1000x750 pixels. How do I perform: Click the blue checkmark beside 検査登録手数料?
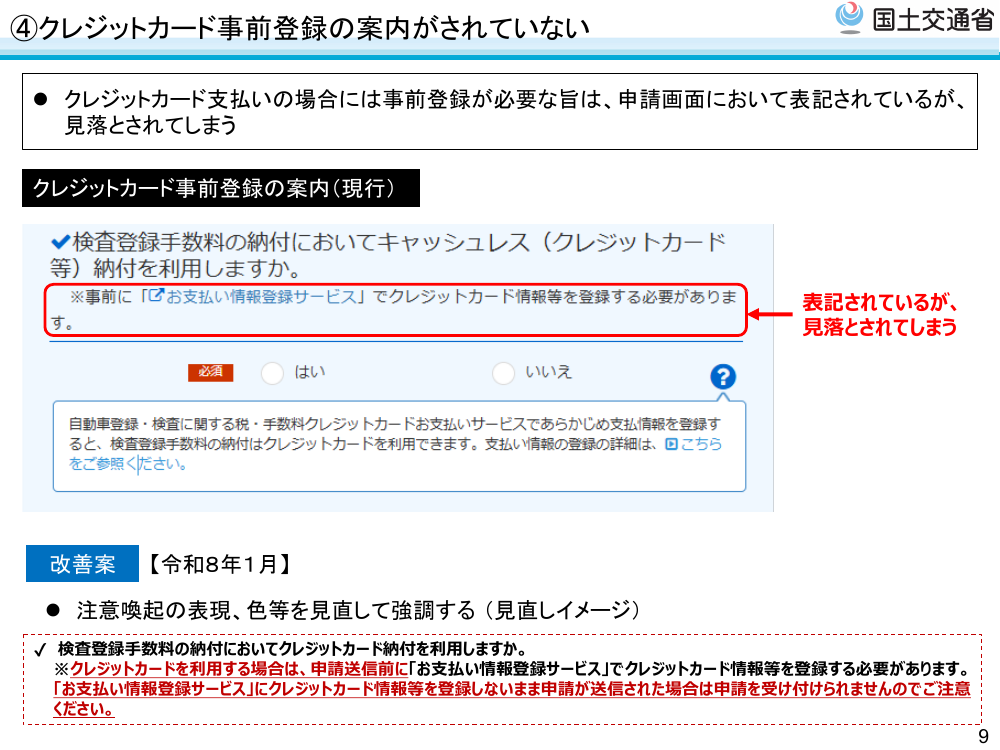pyautogui.click(x=61, y=242)
